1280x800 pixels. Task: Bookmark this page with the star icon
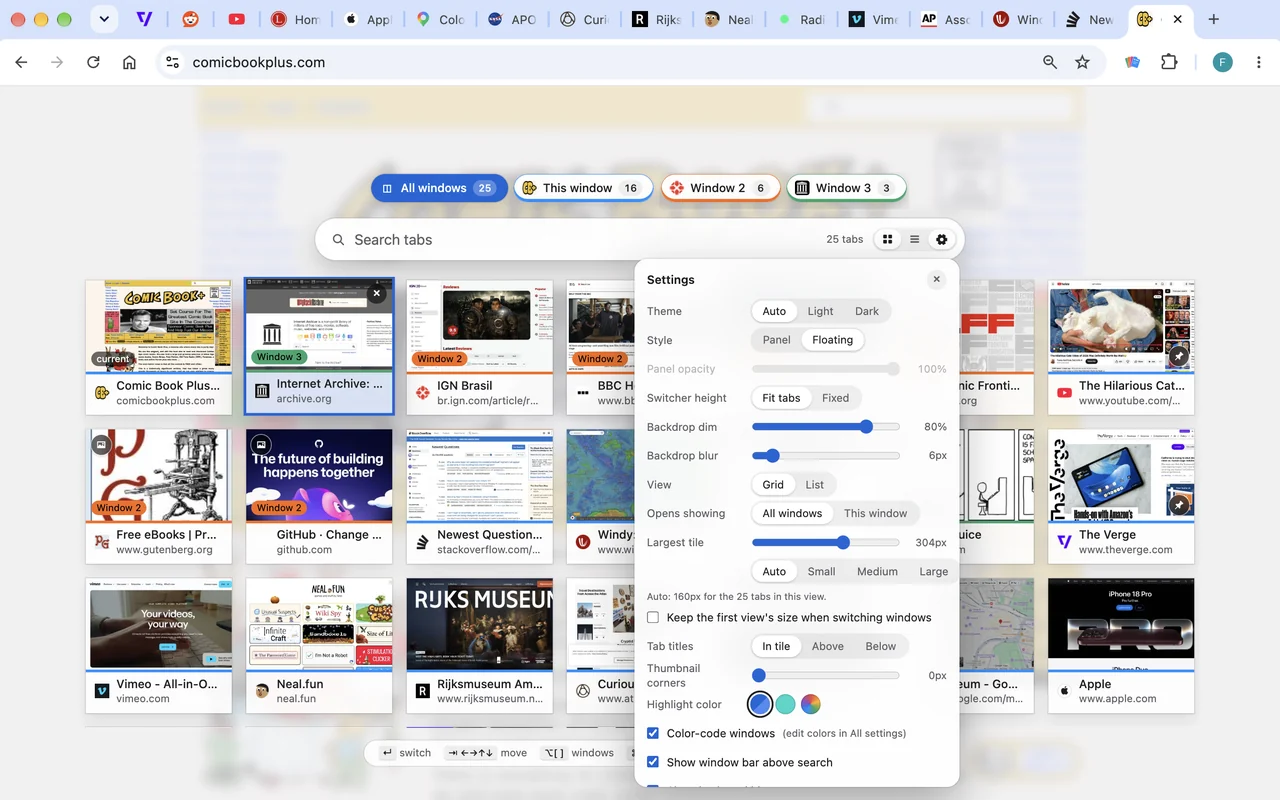coord(1082,62)
